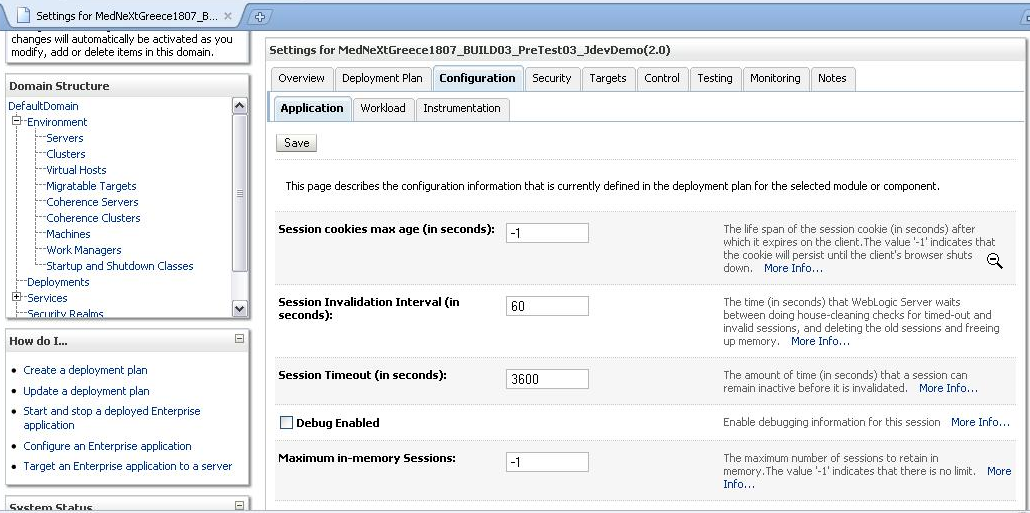Open Configure an Enterprise application help
The height and width of the screenshot is (513, 1030).
[x=107, y=446]
